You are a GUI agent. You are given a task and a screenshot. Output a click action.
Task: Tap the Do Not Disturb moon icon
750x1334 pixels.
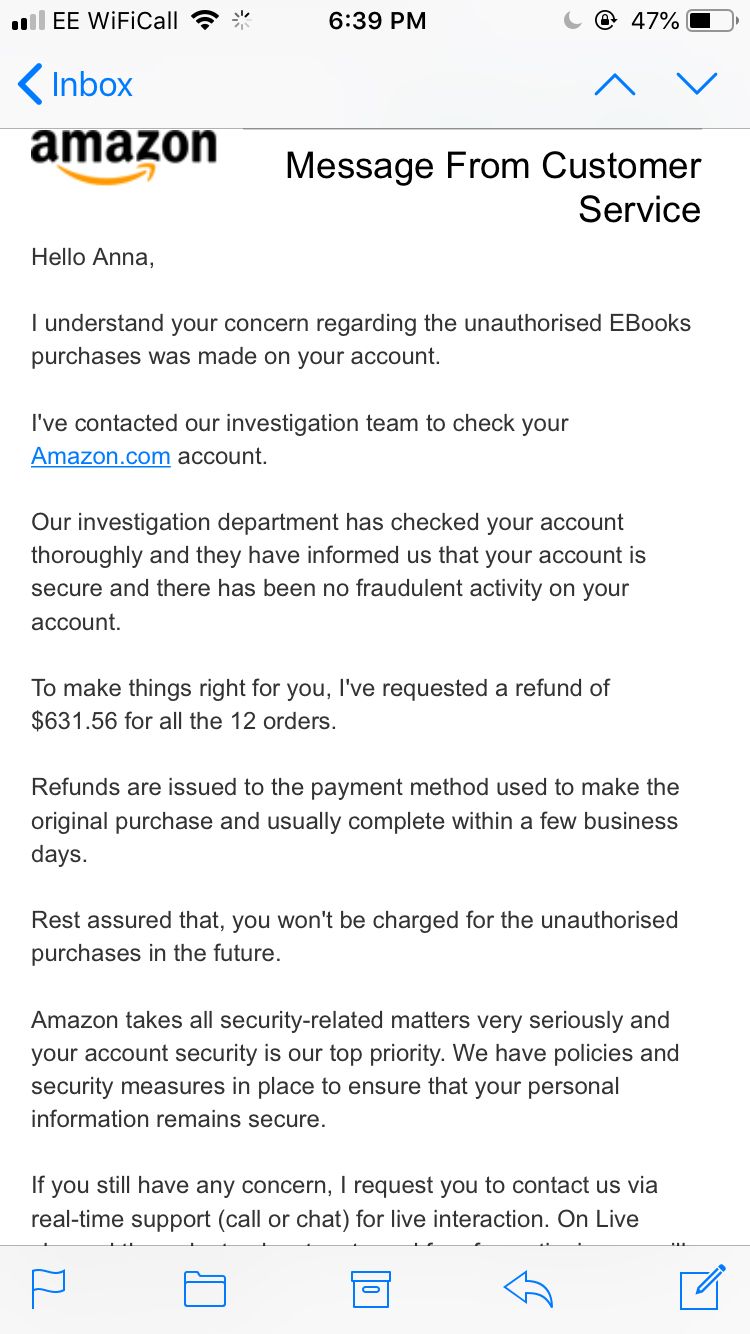573,21
